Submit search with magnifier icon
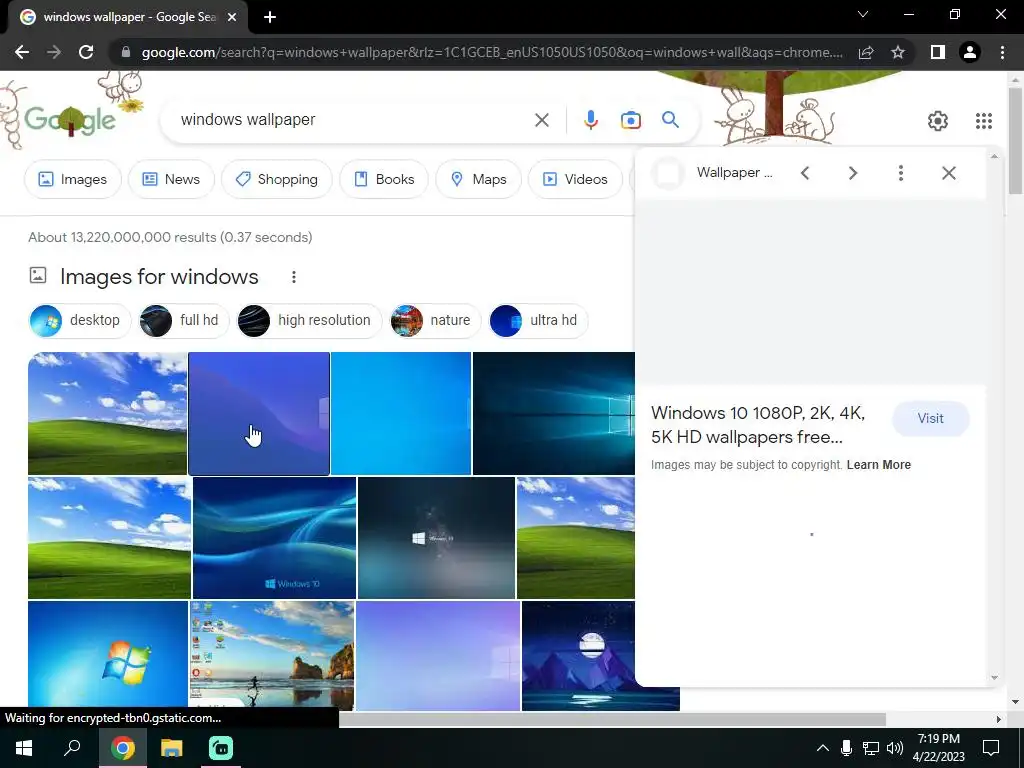The image size is (1024, 768). click(670, 120)
